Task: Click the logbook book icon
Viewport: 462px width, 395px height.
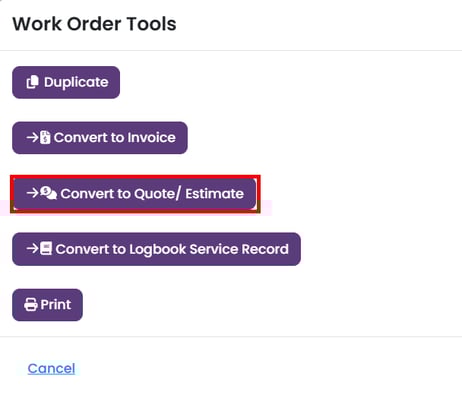Action: pyautogui.click(x=46, y=249)
